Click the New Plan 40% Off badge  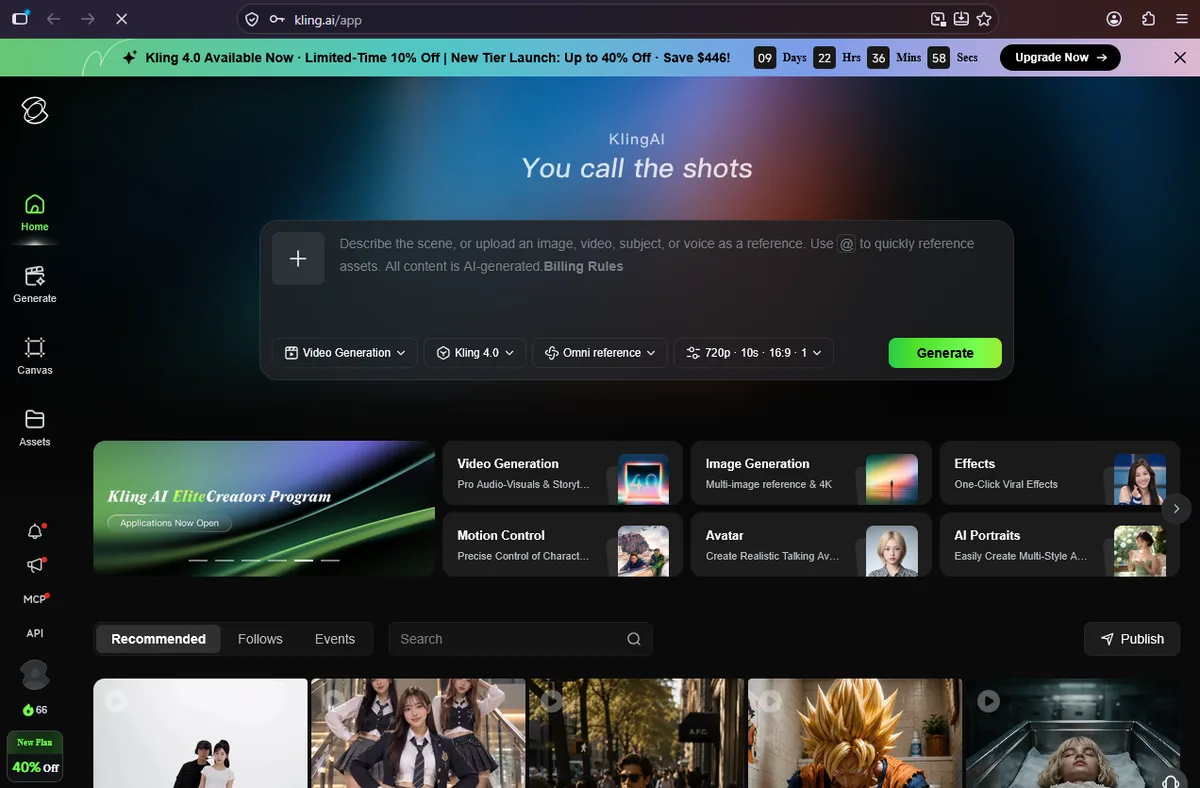pyautogui.click(x=35, y=757)
